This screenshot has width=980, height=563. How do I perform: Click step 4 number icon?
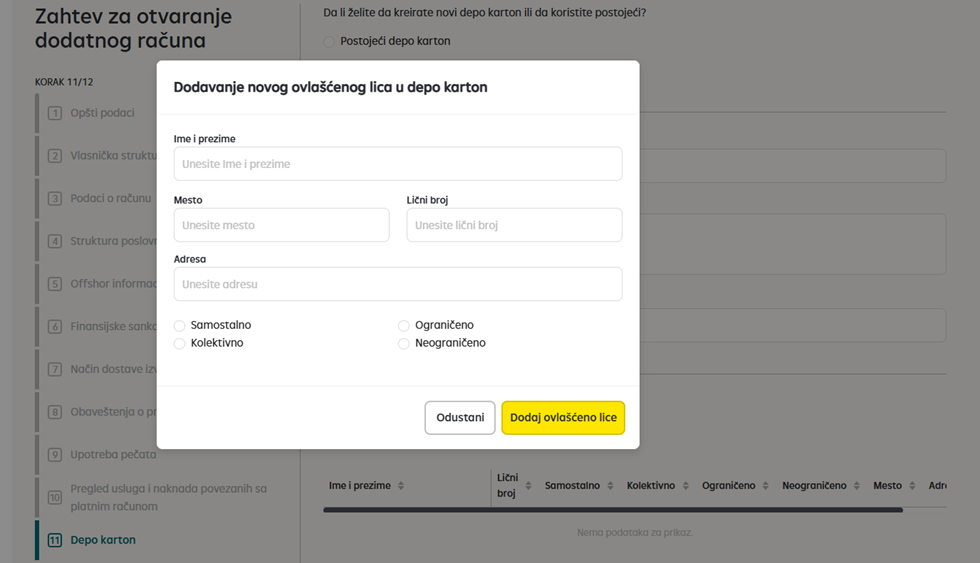[55, 241]
